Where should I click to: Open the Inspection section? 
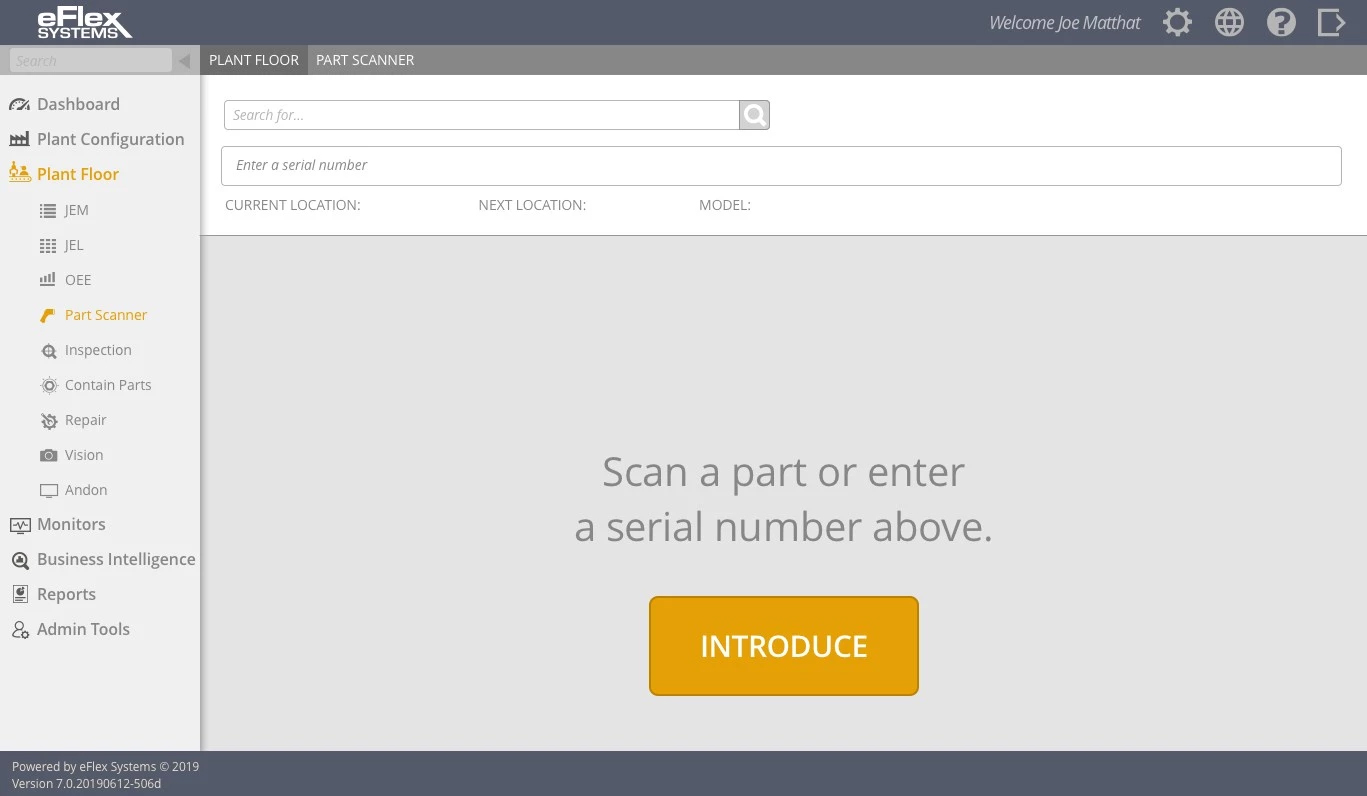98,349
